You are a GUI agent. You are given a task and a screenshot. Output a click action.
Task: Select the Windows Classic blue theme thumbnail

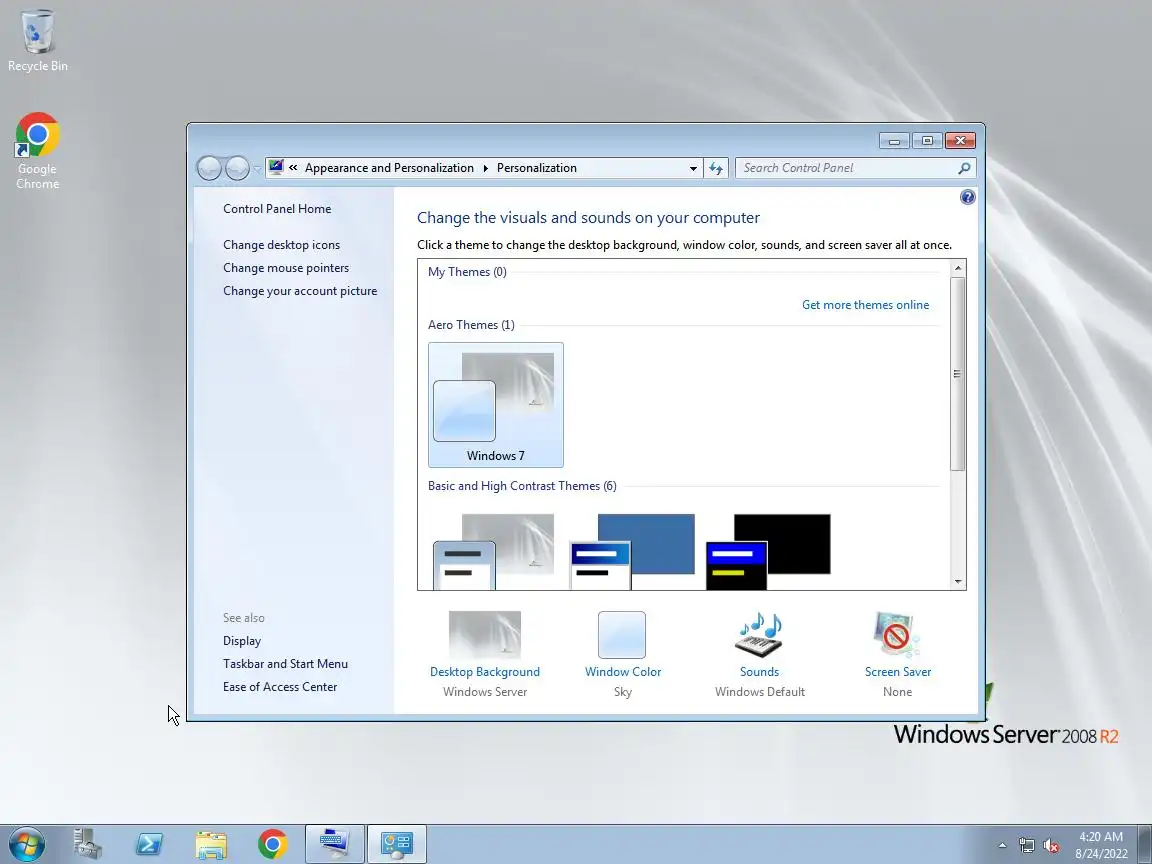633,552
